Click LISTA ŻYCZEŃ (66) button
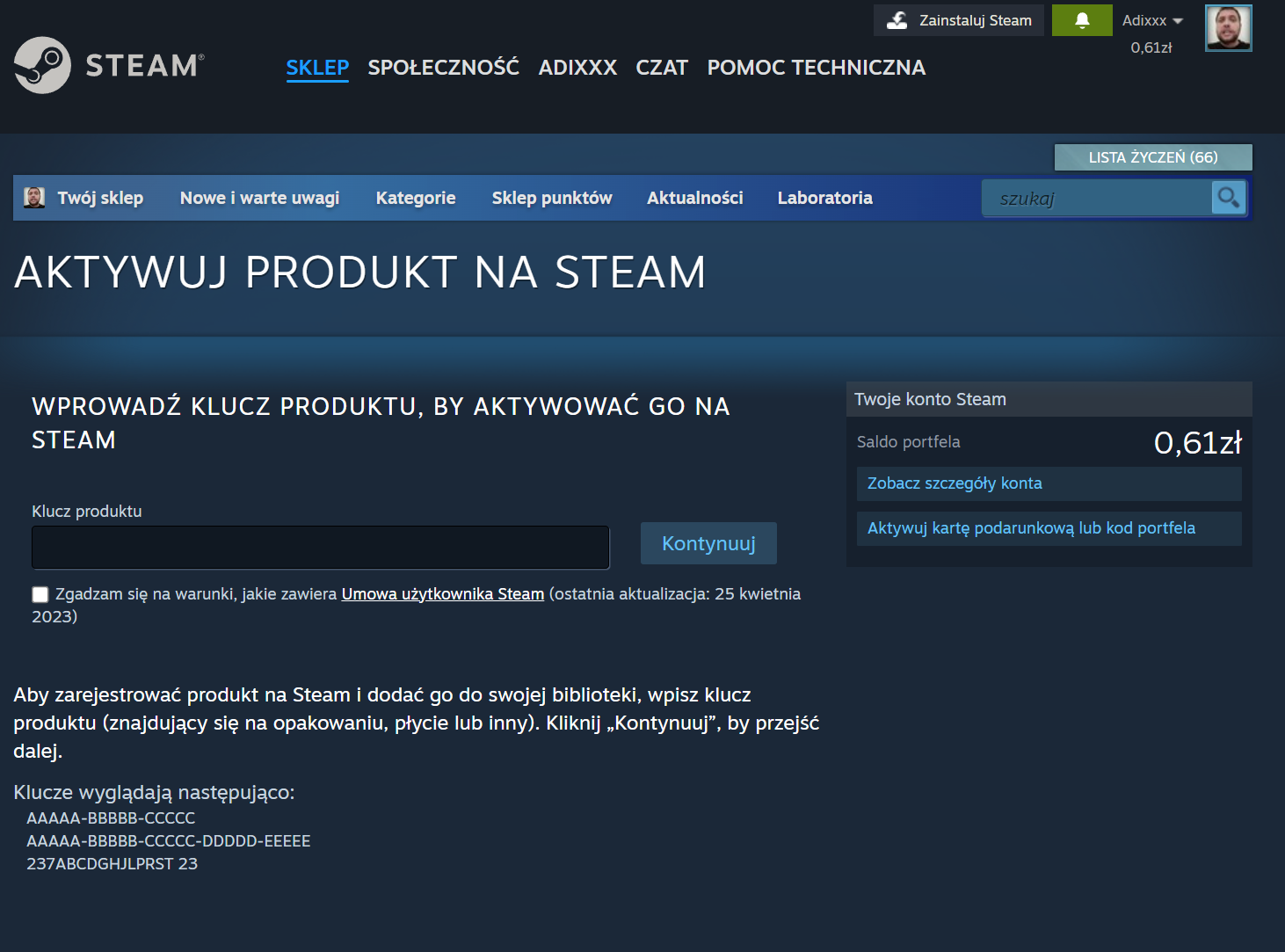This screenshot has width=1285, height=952. pyautogui.click(x=1152, y=157)
